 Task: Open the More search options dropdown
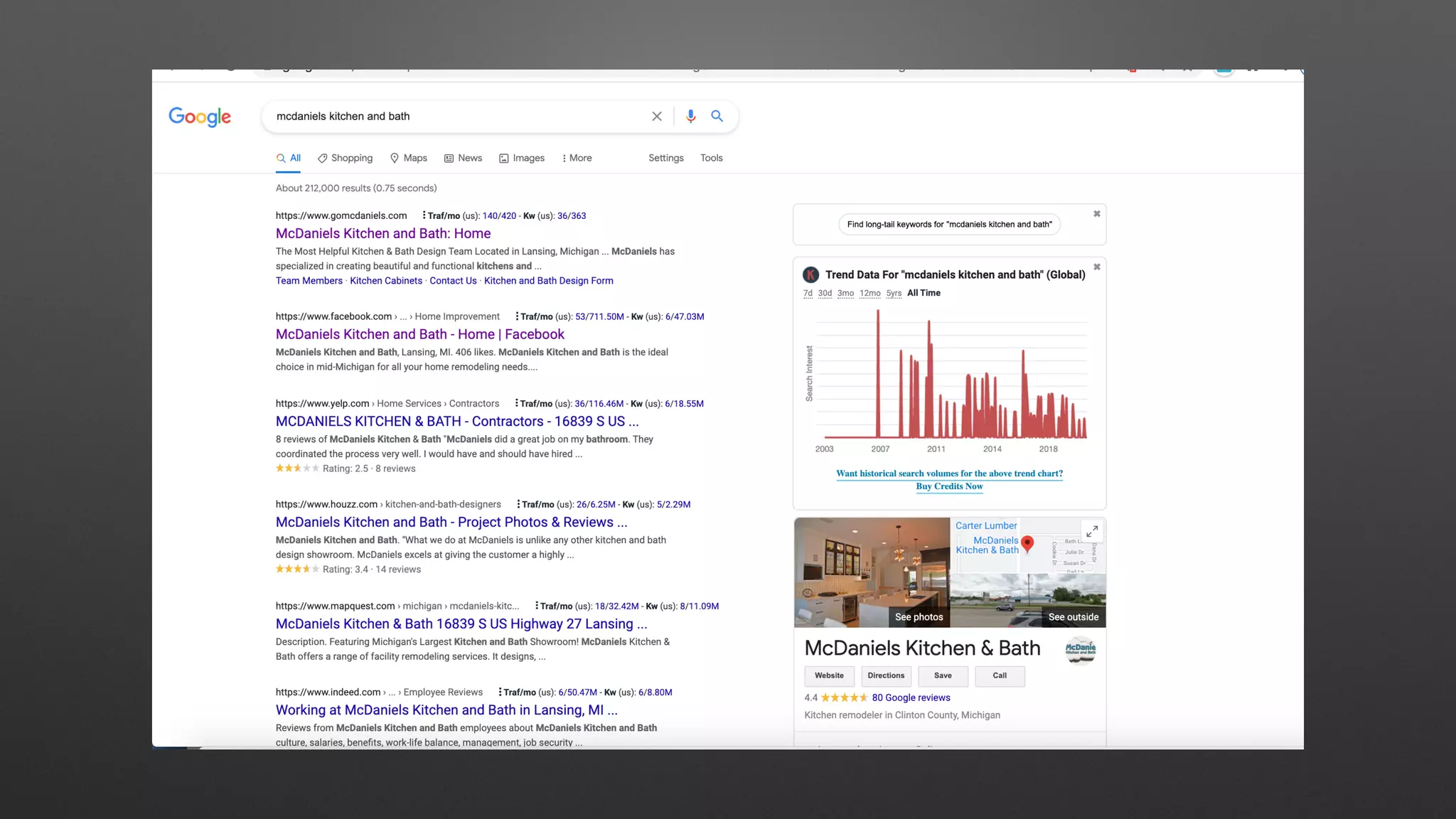coord(577,159)
